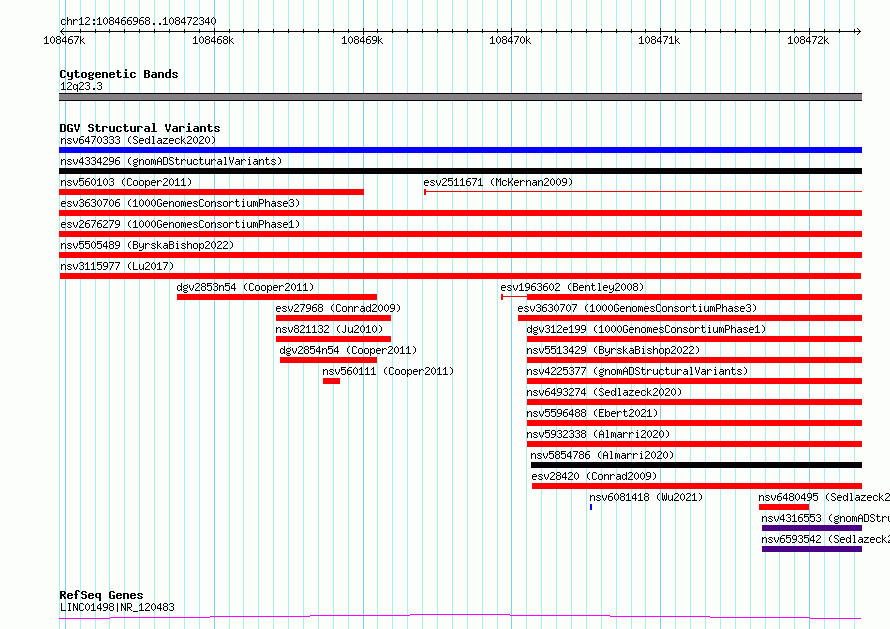Click the nsv5932338 (Almarri2020) label

(598, 434)
